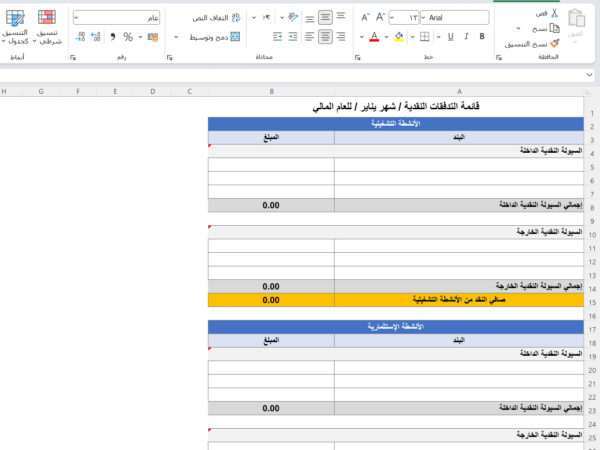The height and width of the screenshot is (450, 600).
Task: Select the 'البند' header cell in row 18
Action: point(459,341)
